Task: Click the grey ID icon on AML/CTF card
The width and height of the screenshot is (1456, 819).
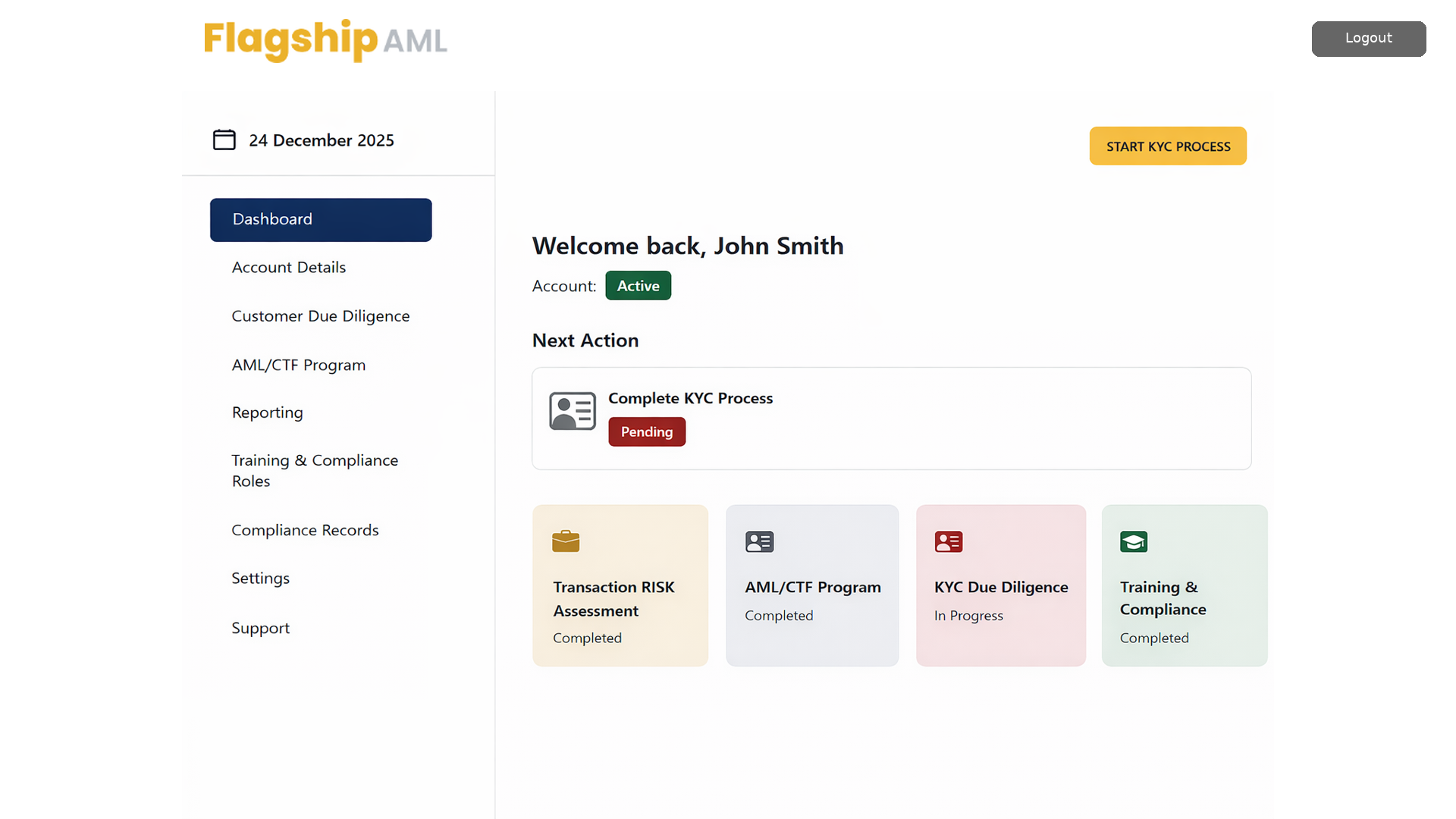Action: (759, 541)
